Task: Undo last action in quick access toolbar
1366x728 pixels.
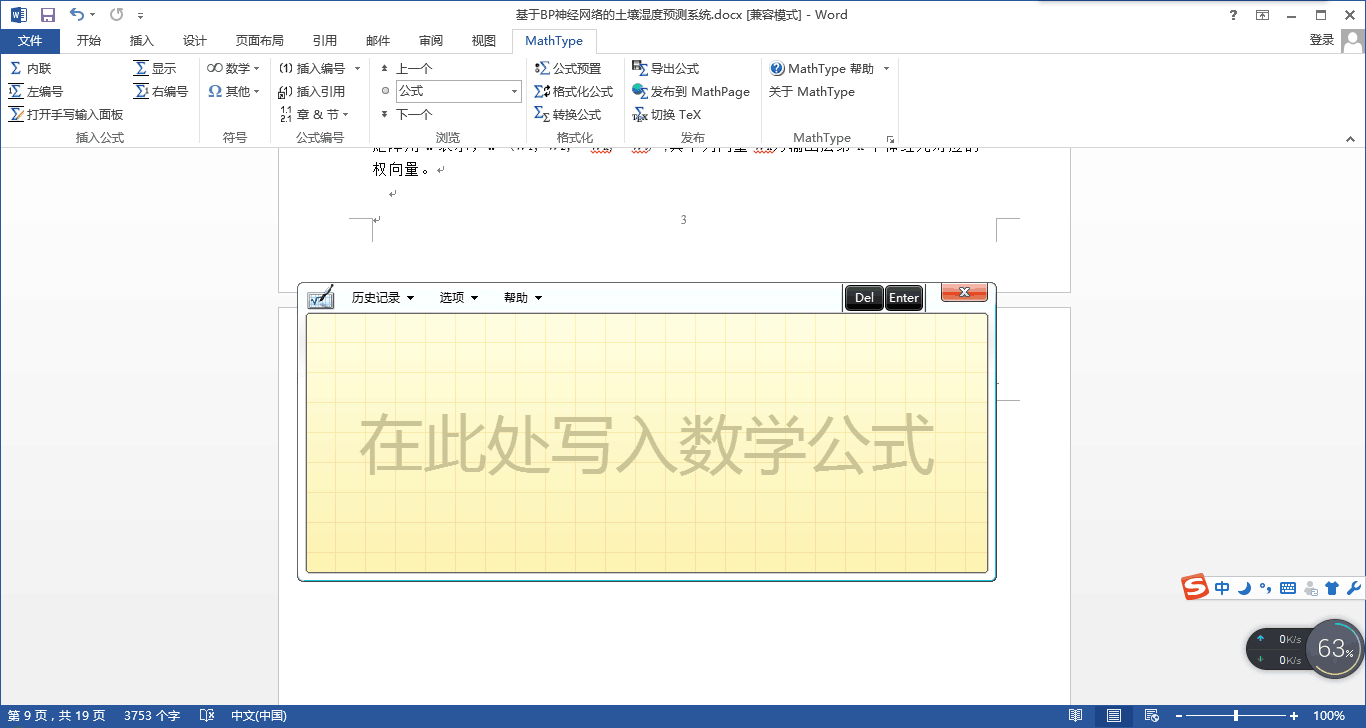Action: (x=77, y=15)
